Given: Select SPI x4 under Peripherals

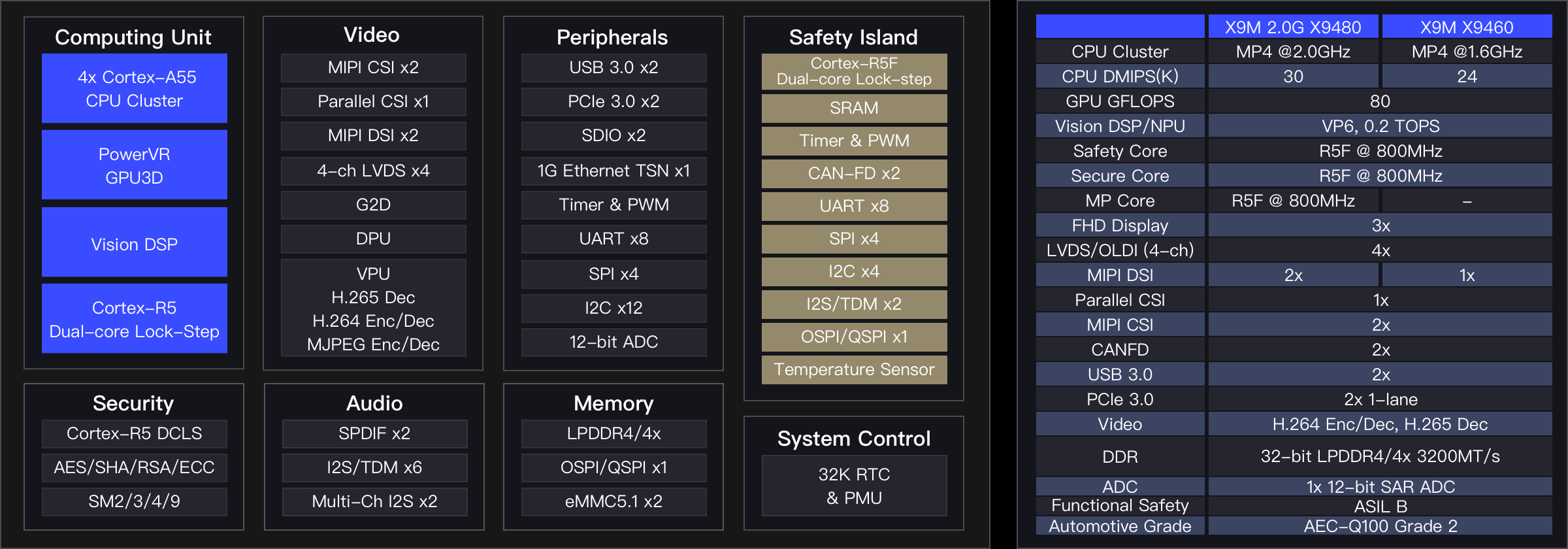Looking at the screenshot, I should (x=614, y=274).
